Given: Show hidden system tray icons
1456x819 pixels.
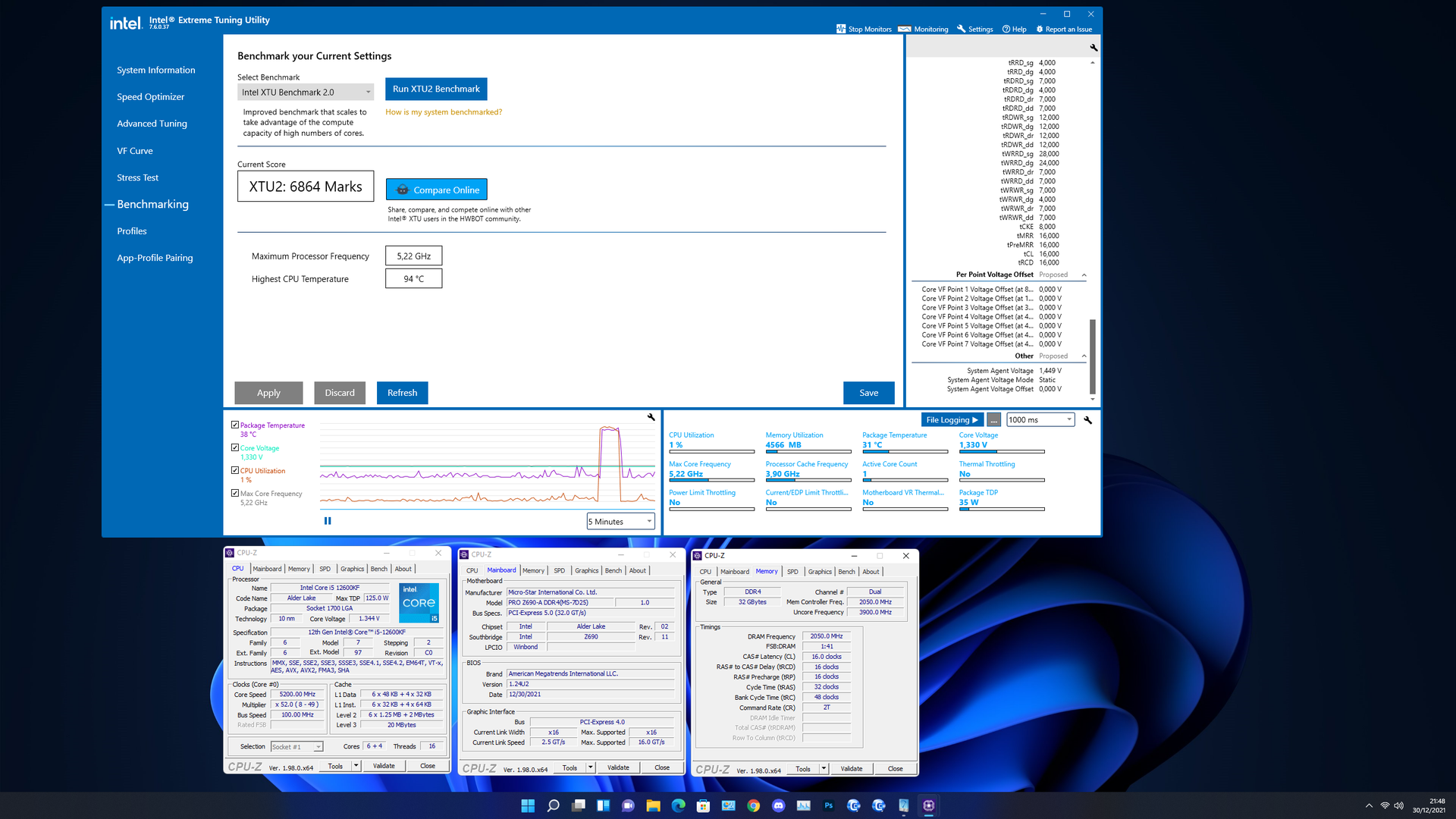Looking at the screenshot, I should point(1369,805).
